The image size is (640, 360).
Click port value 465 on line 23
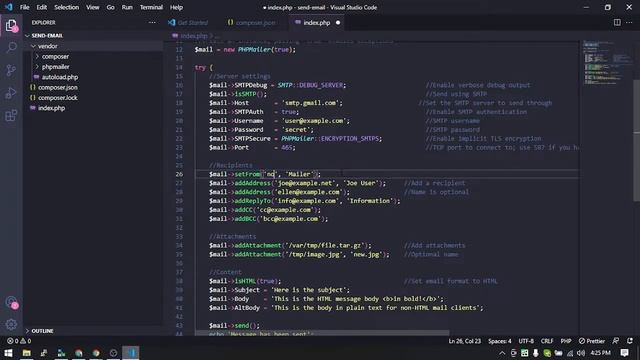coord(287,147)
